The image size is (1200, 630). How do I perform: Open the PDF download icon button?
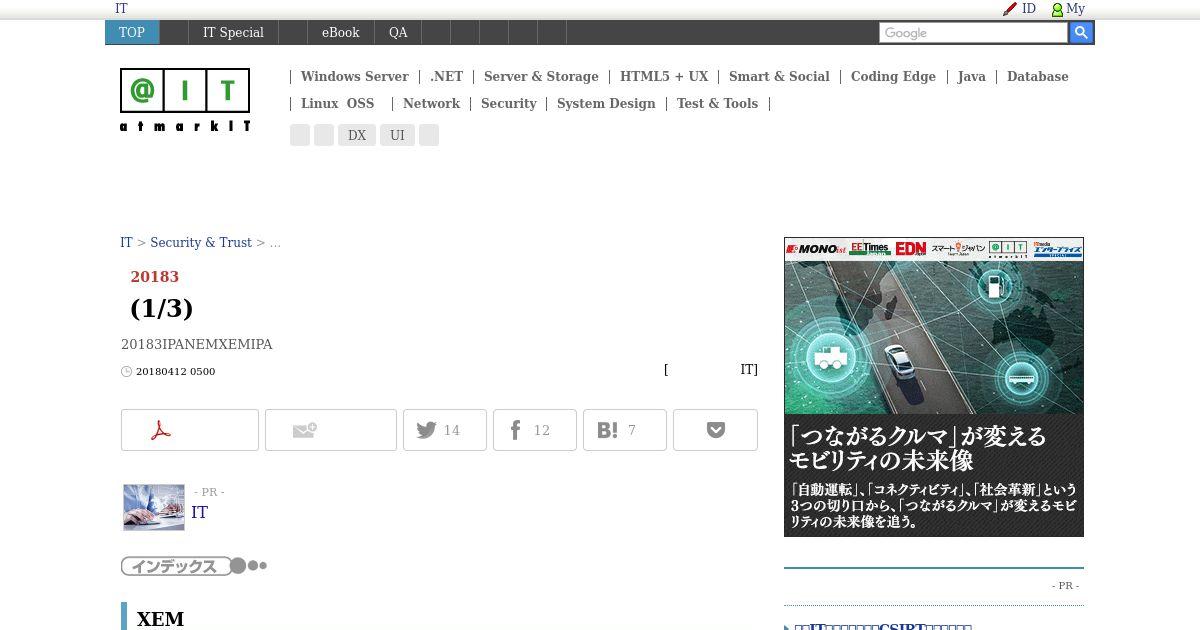click(x=190, y=430)
